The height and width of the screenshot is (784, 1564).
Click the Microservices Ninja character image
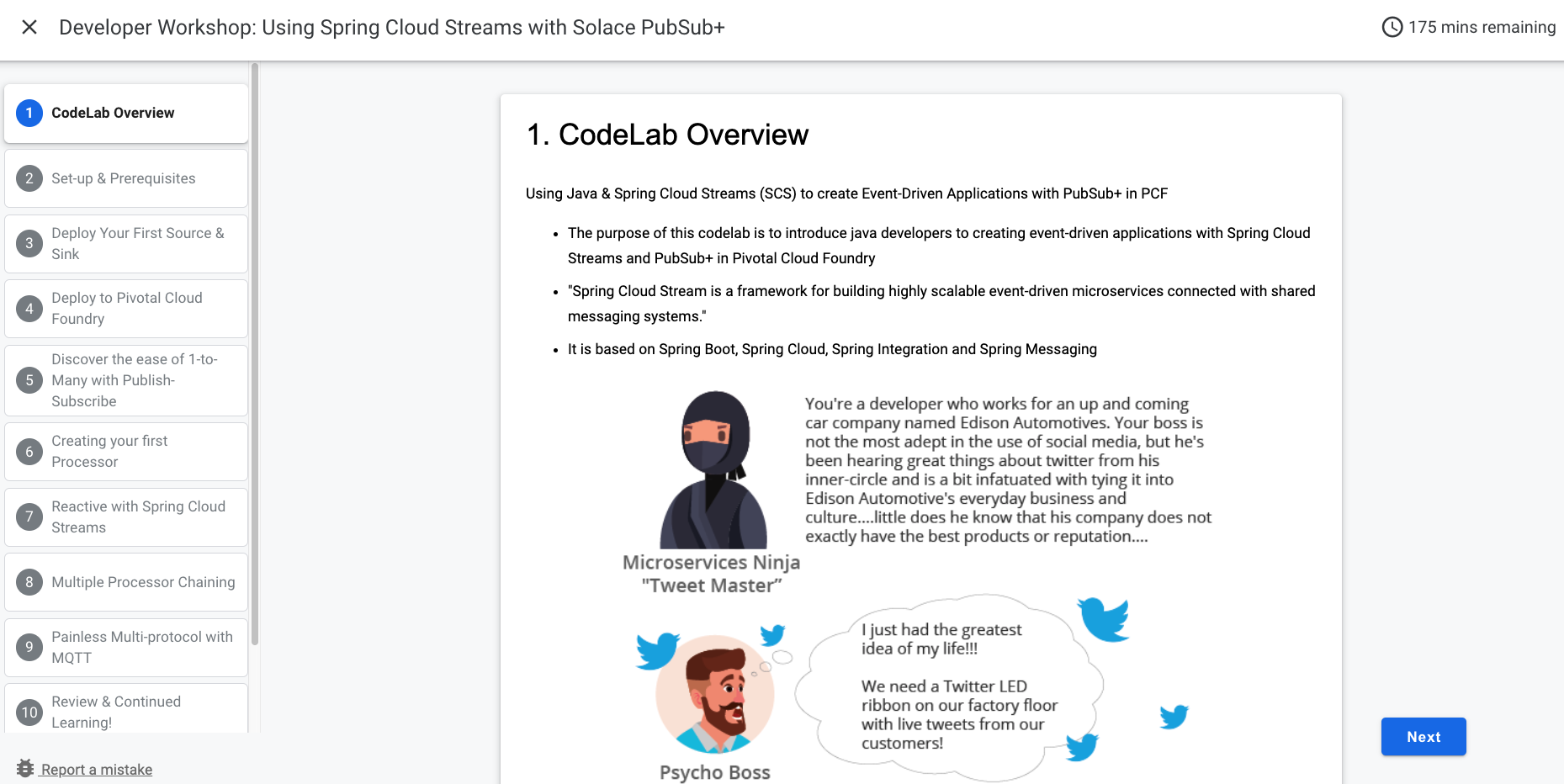click(713, 469)
